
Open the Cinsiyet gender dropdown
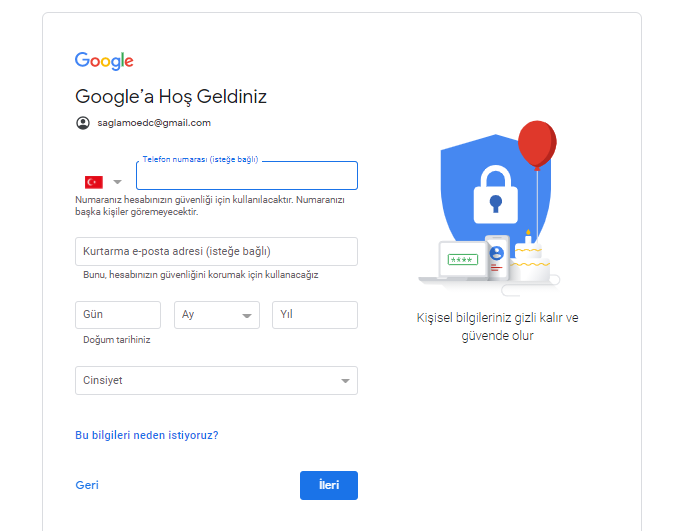(x=216, y=380)
